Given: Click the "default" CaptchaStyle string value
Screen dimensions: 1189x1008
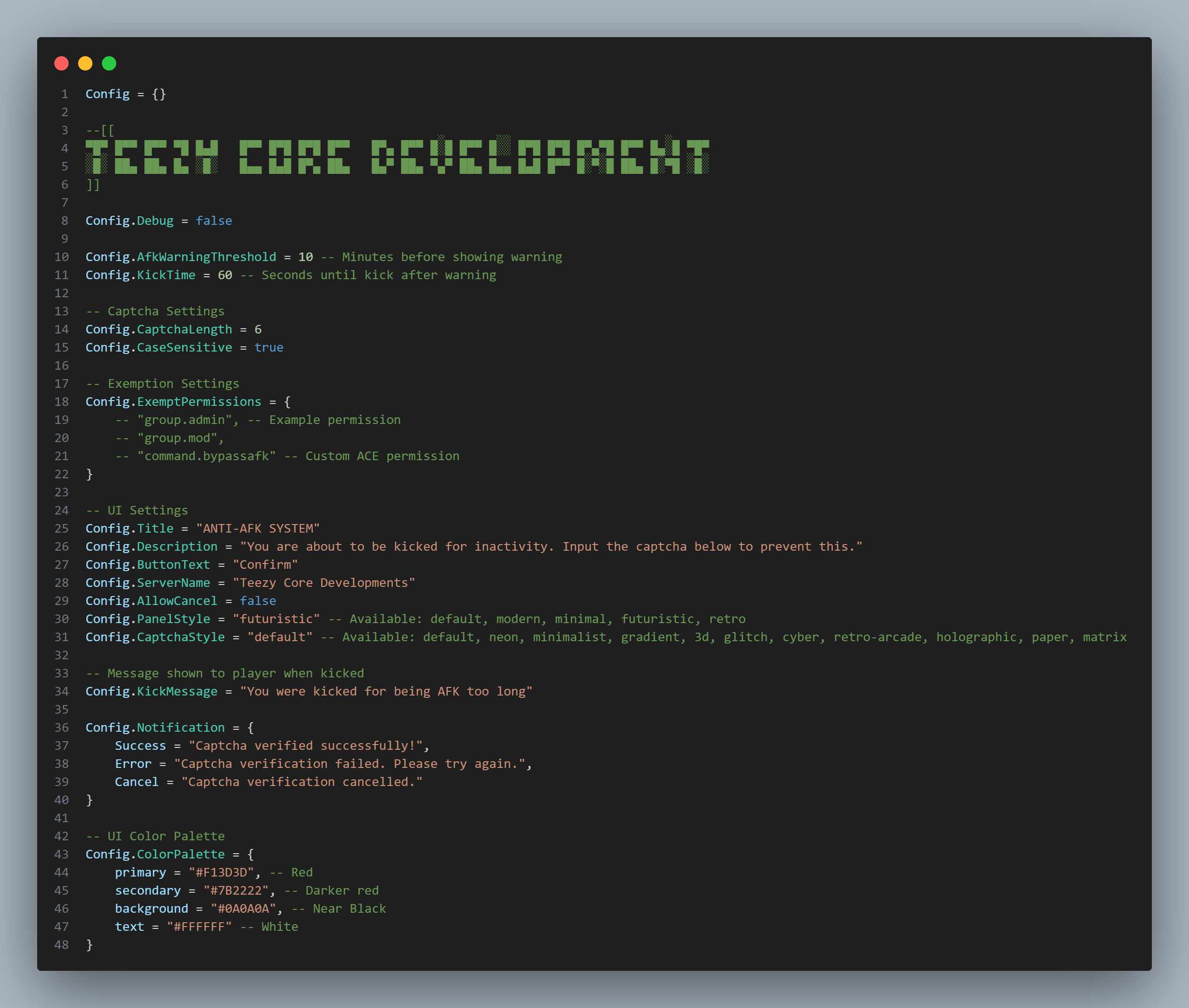Looking at the screenshot, I should coord(280,636).
